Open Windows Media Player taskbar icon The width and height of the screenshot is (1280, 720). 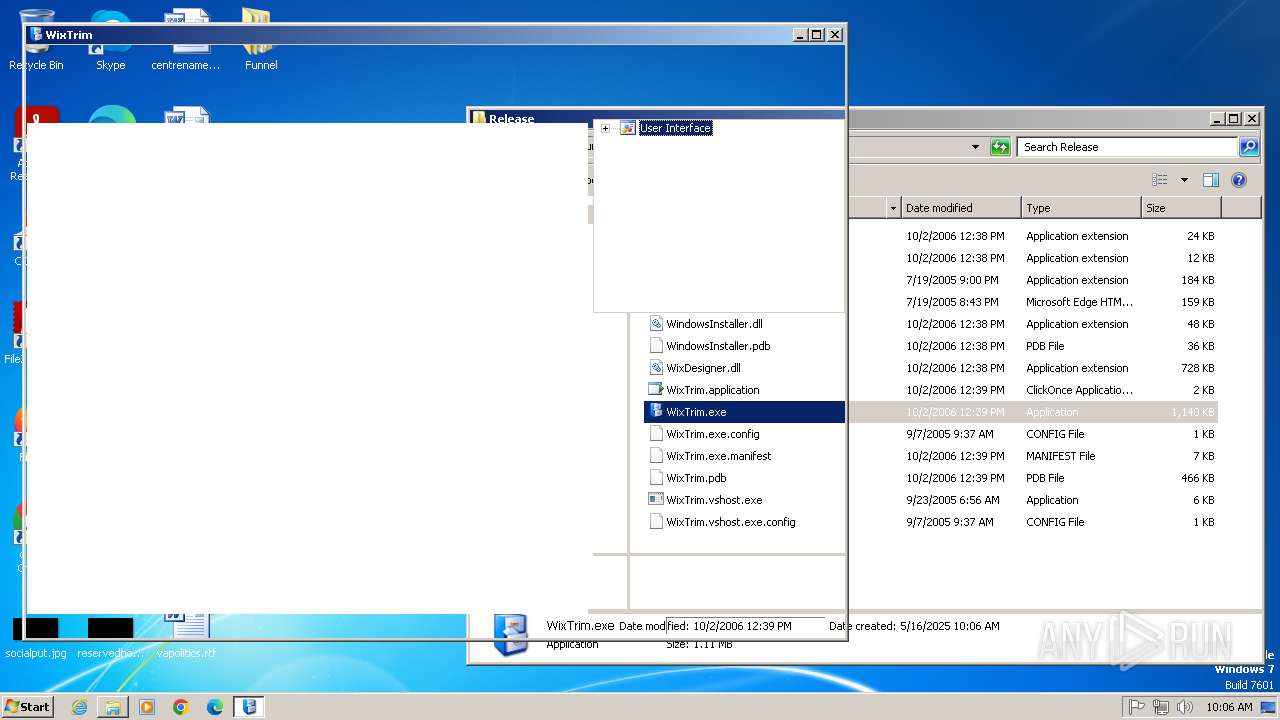pyautogui.click(x=147, y=707)
